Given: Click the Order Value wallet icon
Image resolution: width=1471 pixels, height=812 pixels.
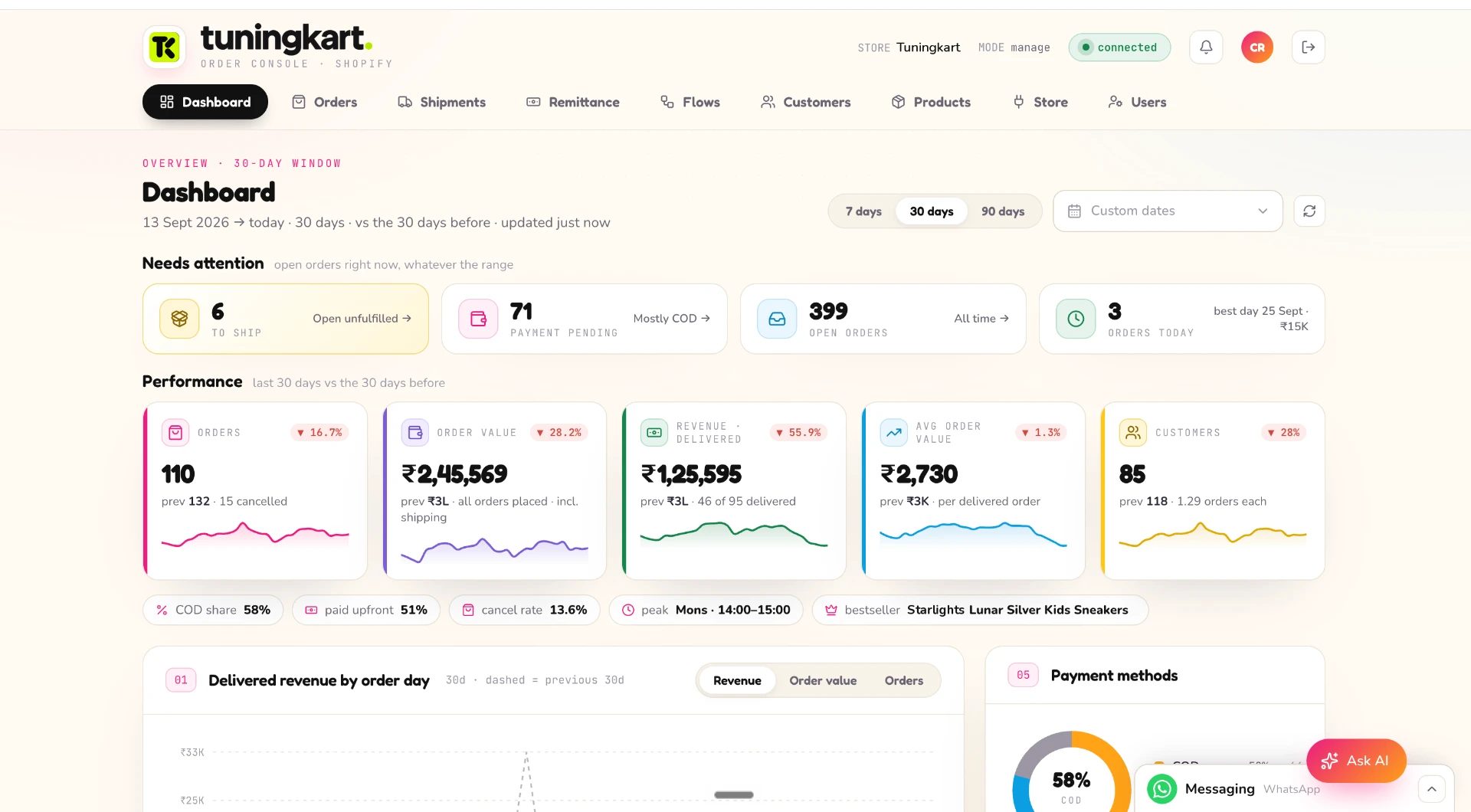Looking at the screenshot, I should [414, 432].
